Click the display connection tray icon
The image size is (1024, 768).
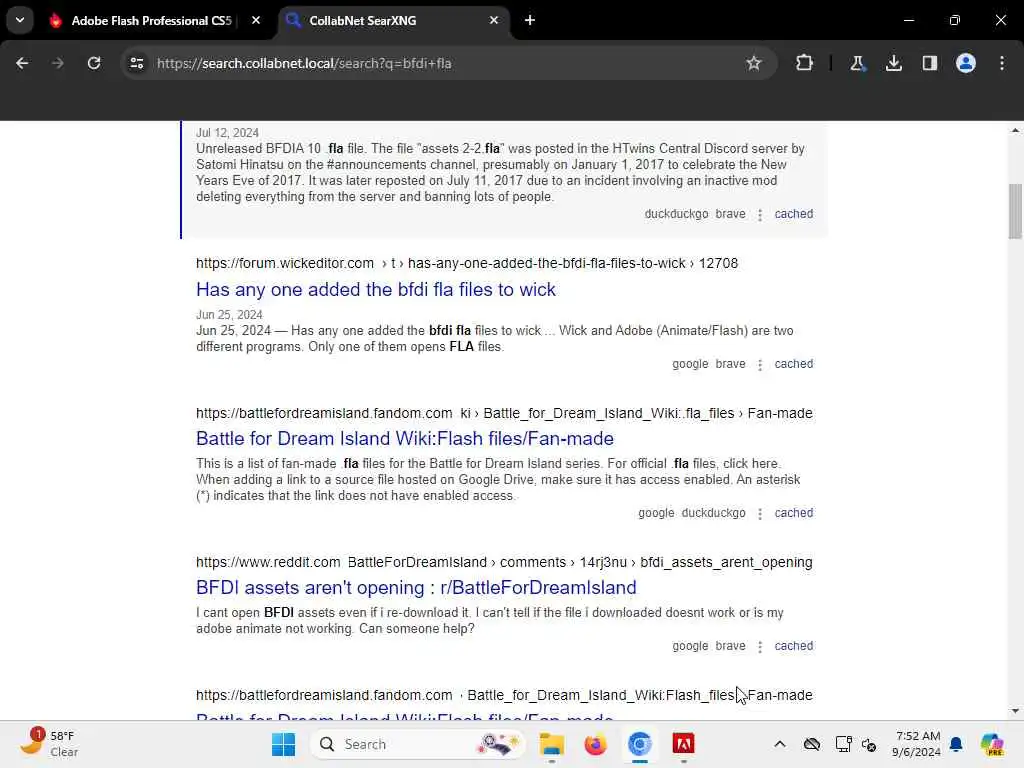[843, 744]
